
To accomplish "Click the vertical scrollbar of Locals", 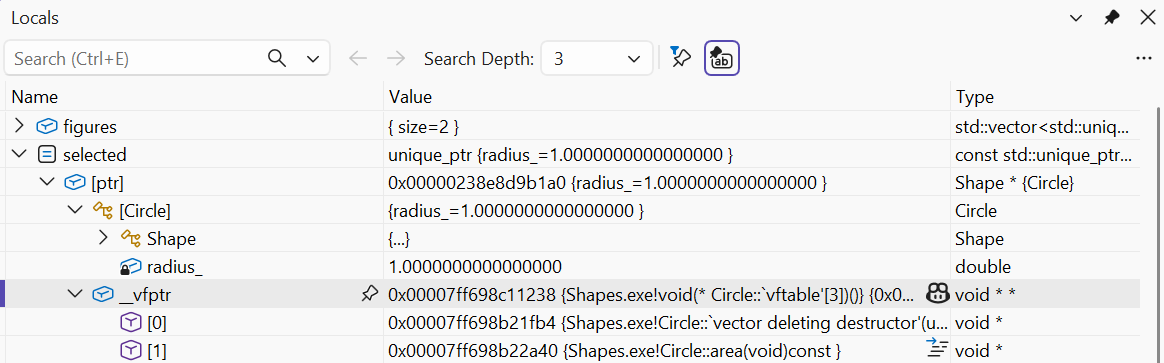I will pyautogui.click(x=1158, y=234).
